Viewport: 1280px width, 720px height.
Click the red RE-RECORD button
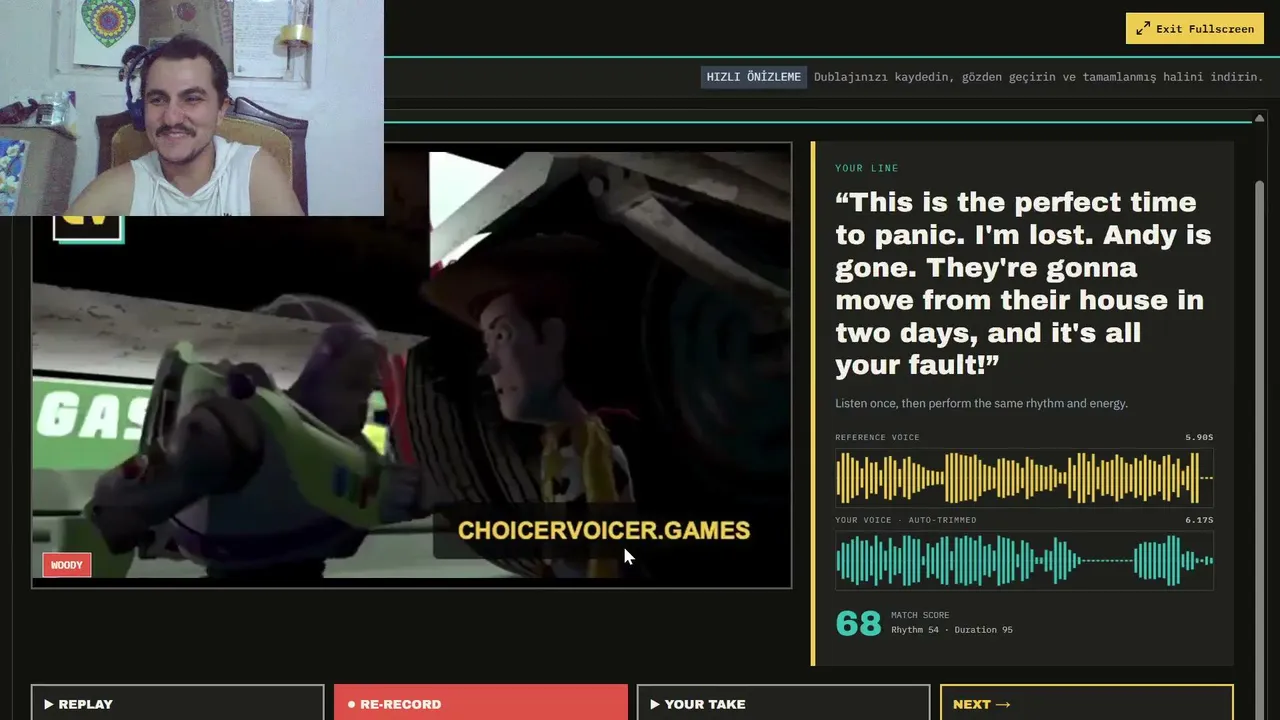point(480,702)
